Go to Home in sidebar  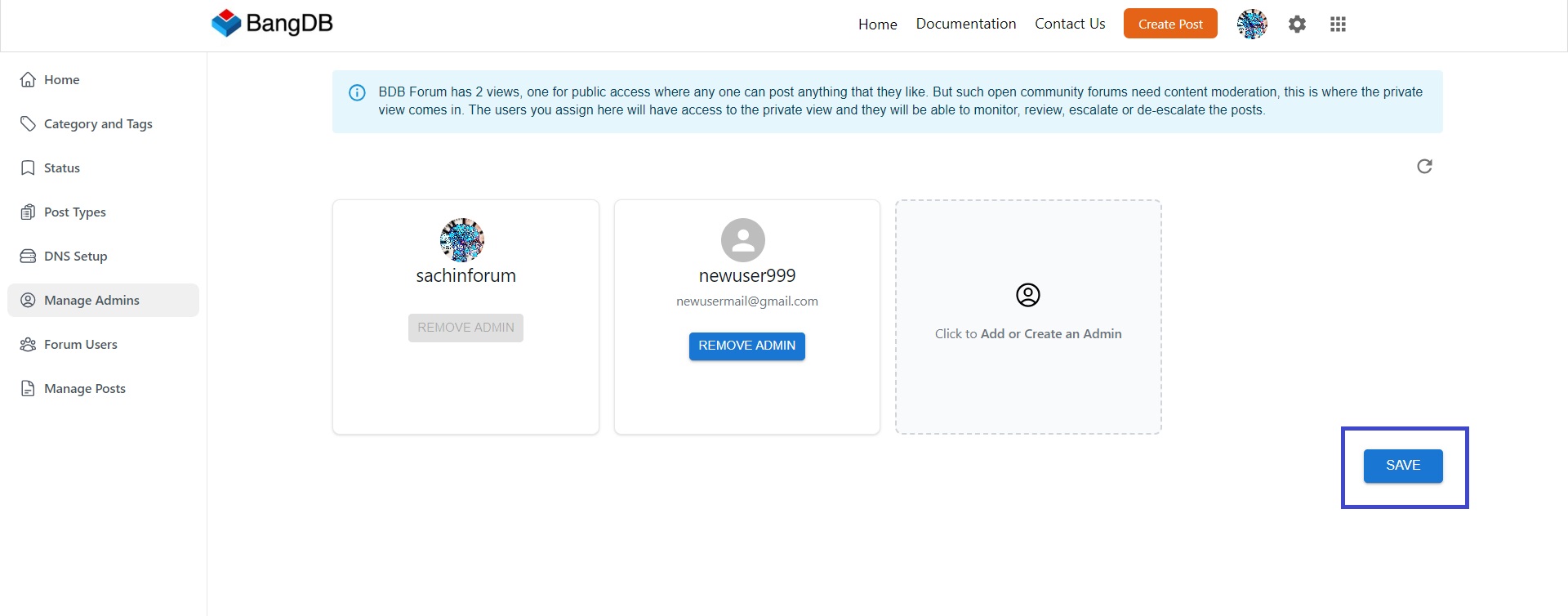(x=103, y=79)
